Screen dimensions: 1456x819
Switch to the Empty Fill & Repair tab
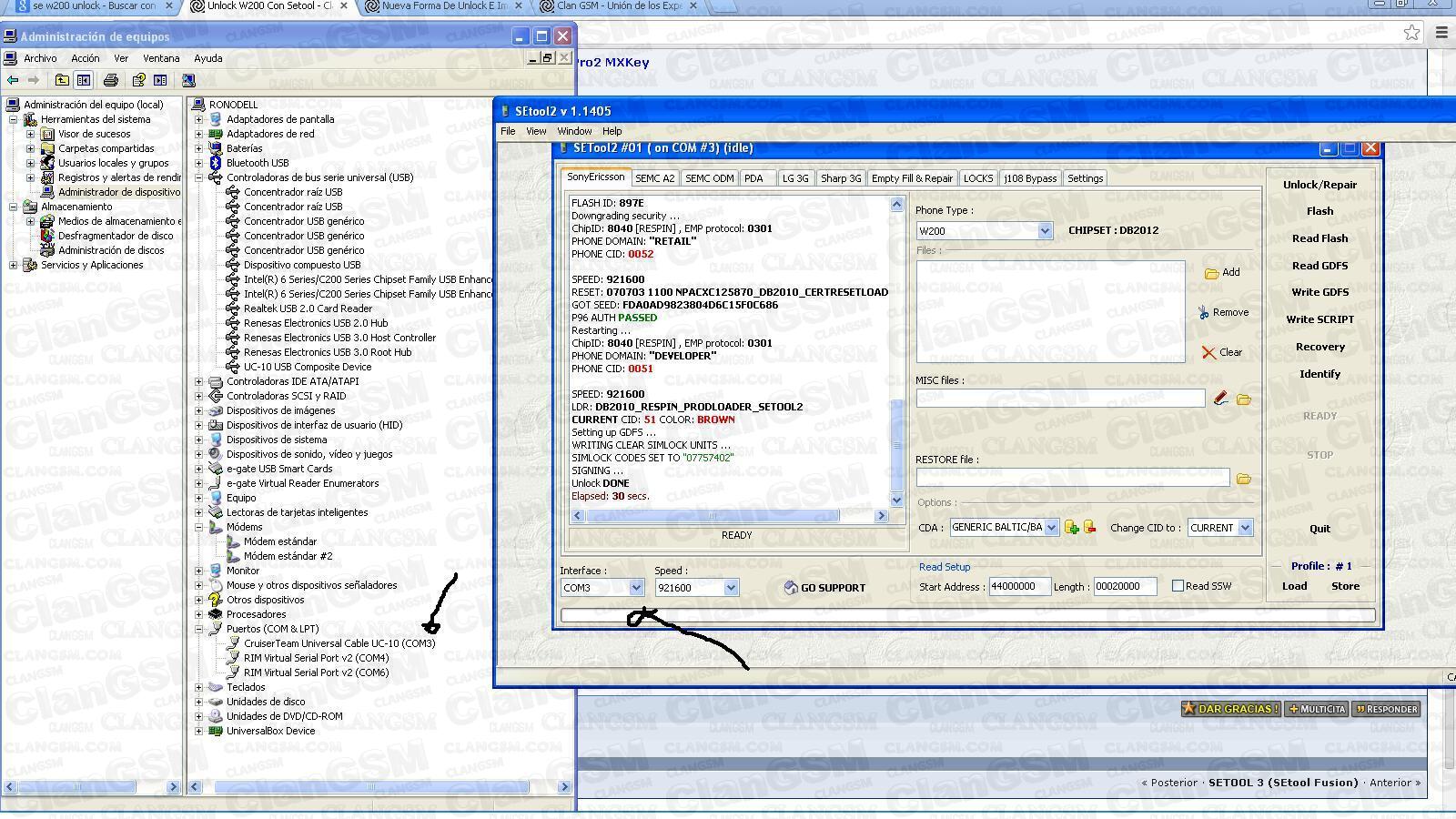pyautogui.click(x=912, y=178)
